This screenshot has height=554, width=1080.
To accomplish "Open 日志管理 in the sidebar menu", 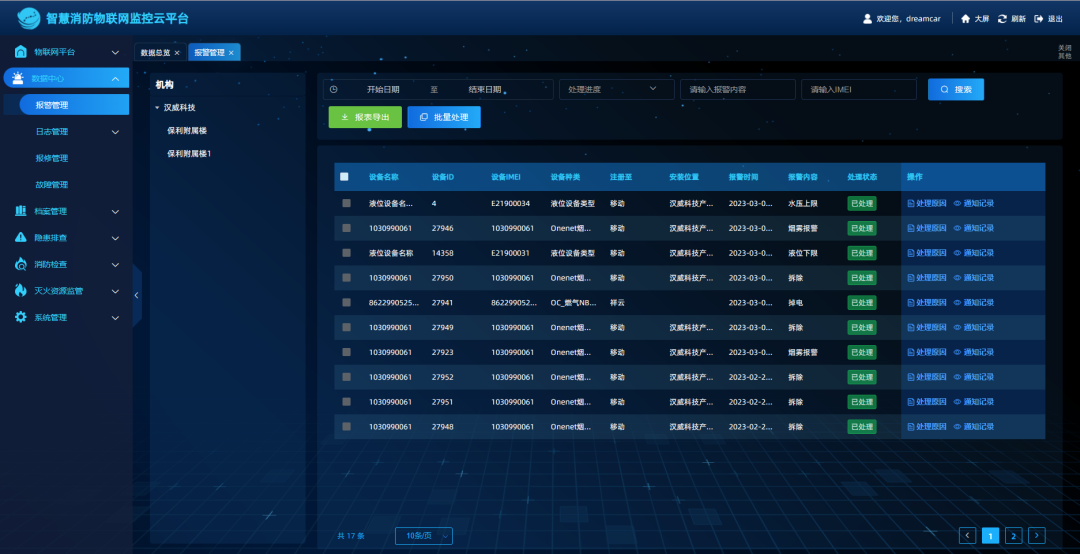I will click(x=52, y=131).
